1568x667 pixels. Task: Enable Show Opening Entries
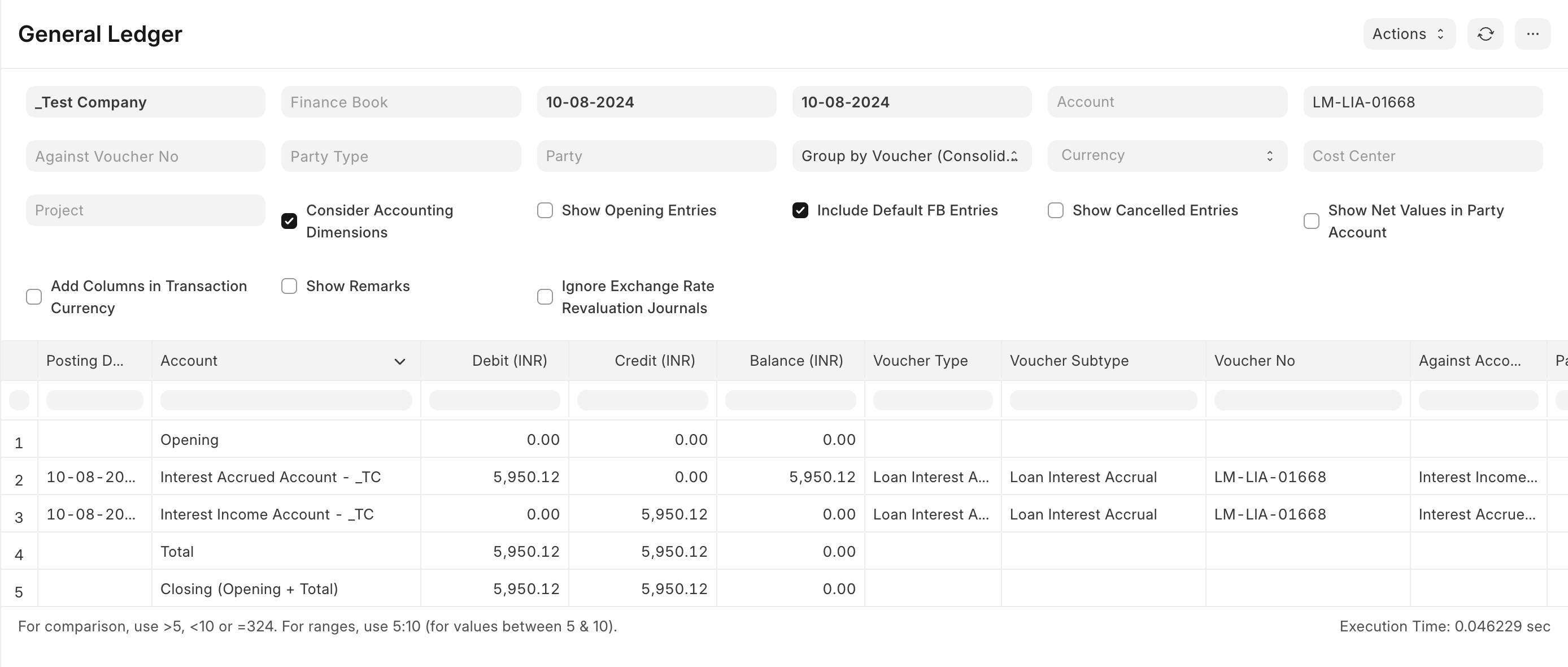pos(545,210)
